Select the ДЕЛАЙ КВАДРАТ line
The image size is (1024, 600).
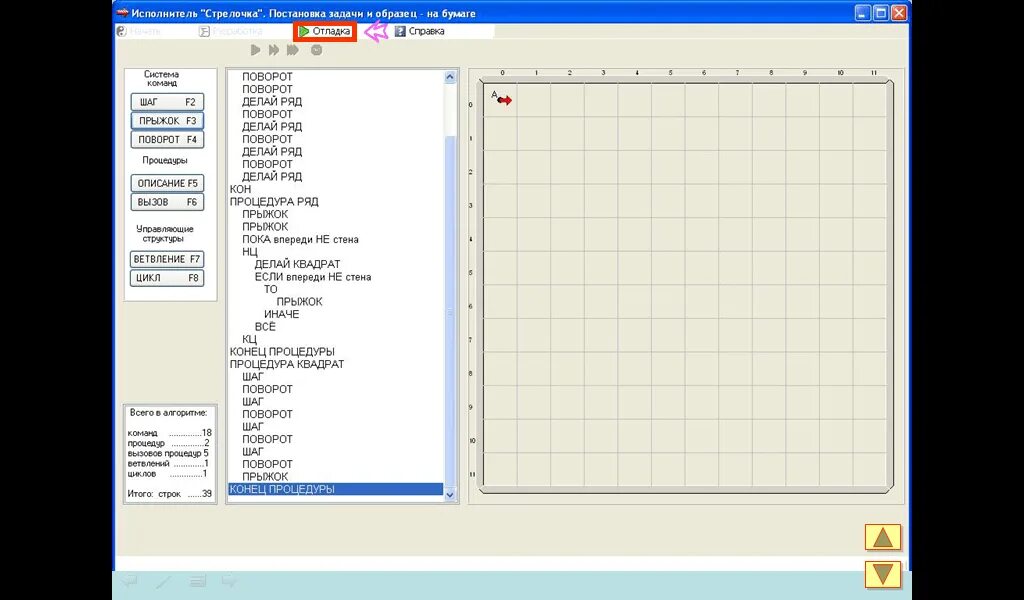click(297, 264)
